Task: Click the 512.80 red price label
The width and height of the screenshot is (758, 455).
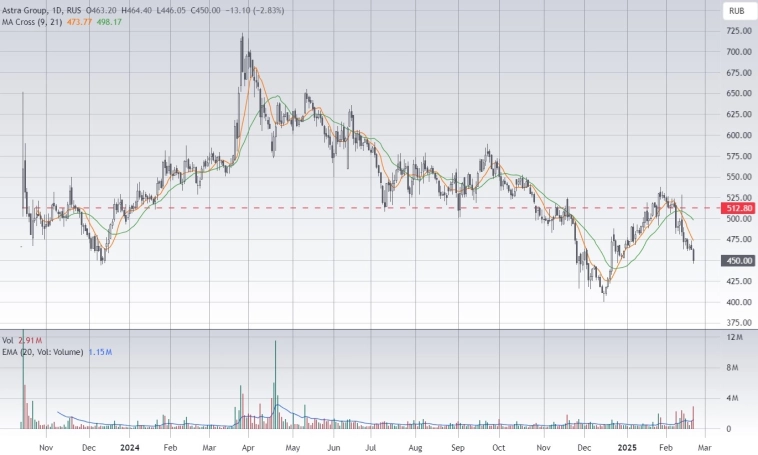Action: (x=738, y=208)
